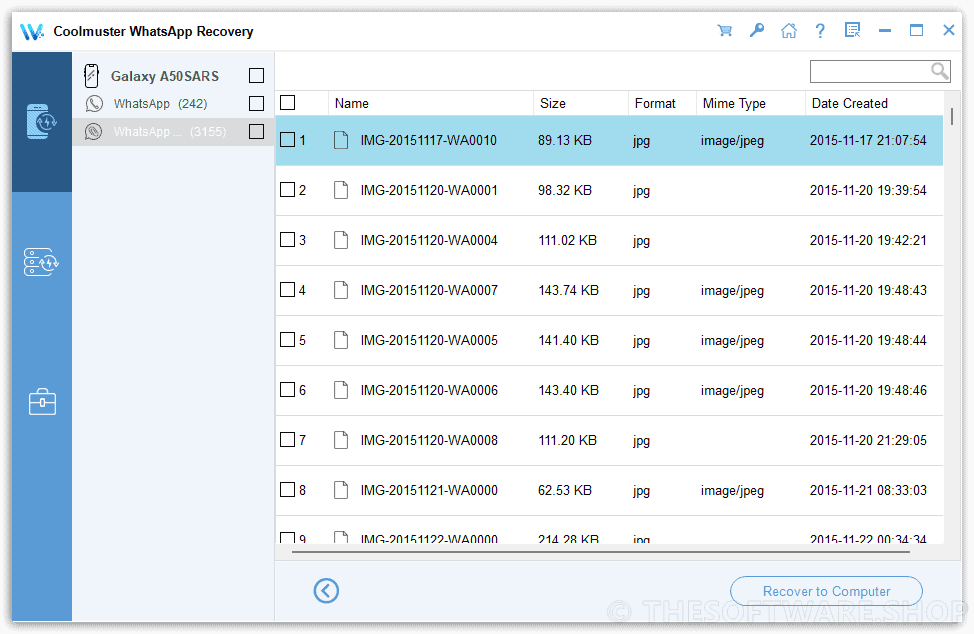974x634 pixels.
Task: Sort by the Name column header
Action: coord(430,103)
